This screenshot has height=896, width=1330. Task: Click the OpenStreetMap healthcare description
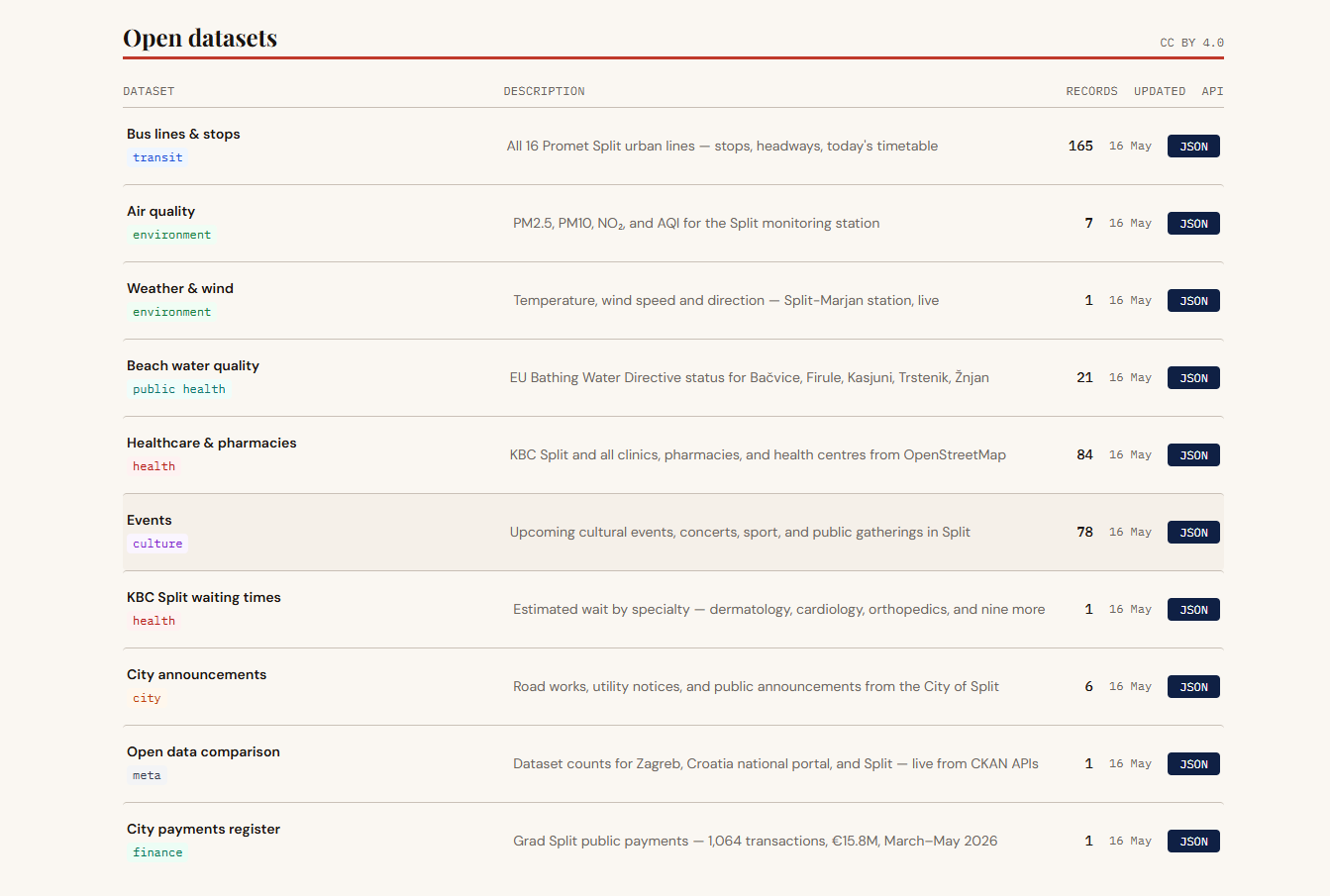point(758,454)
